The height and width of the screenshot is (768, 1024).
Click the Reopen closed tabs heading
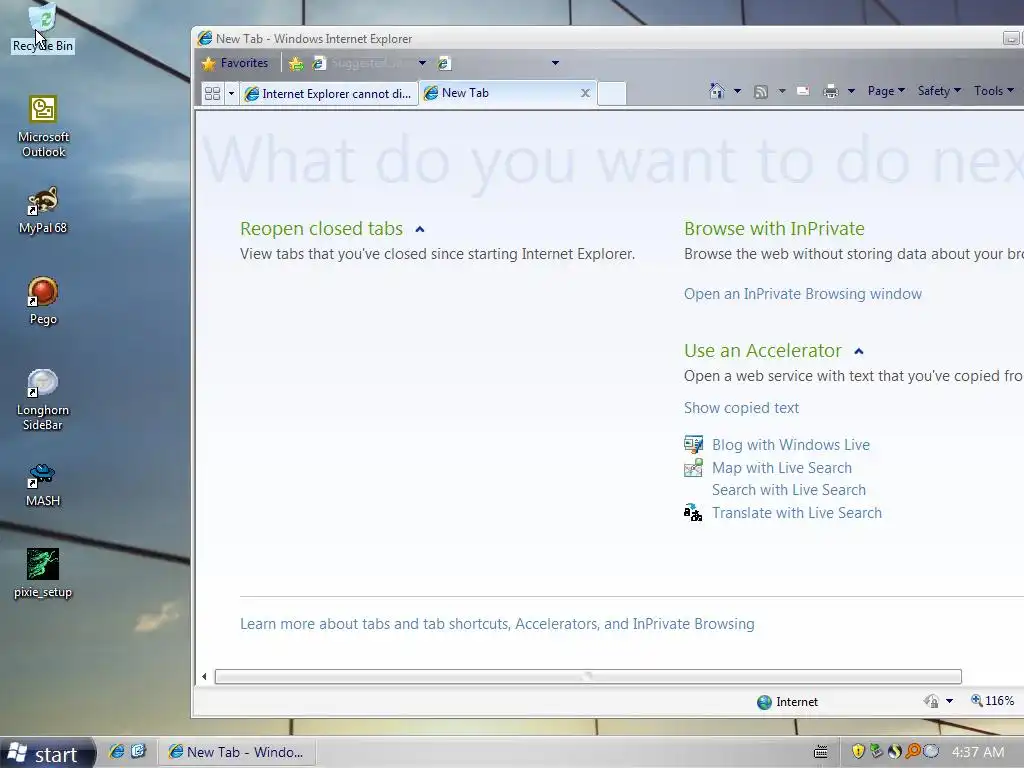pos(321,229)
